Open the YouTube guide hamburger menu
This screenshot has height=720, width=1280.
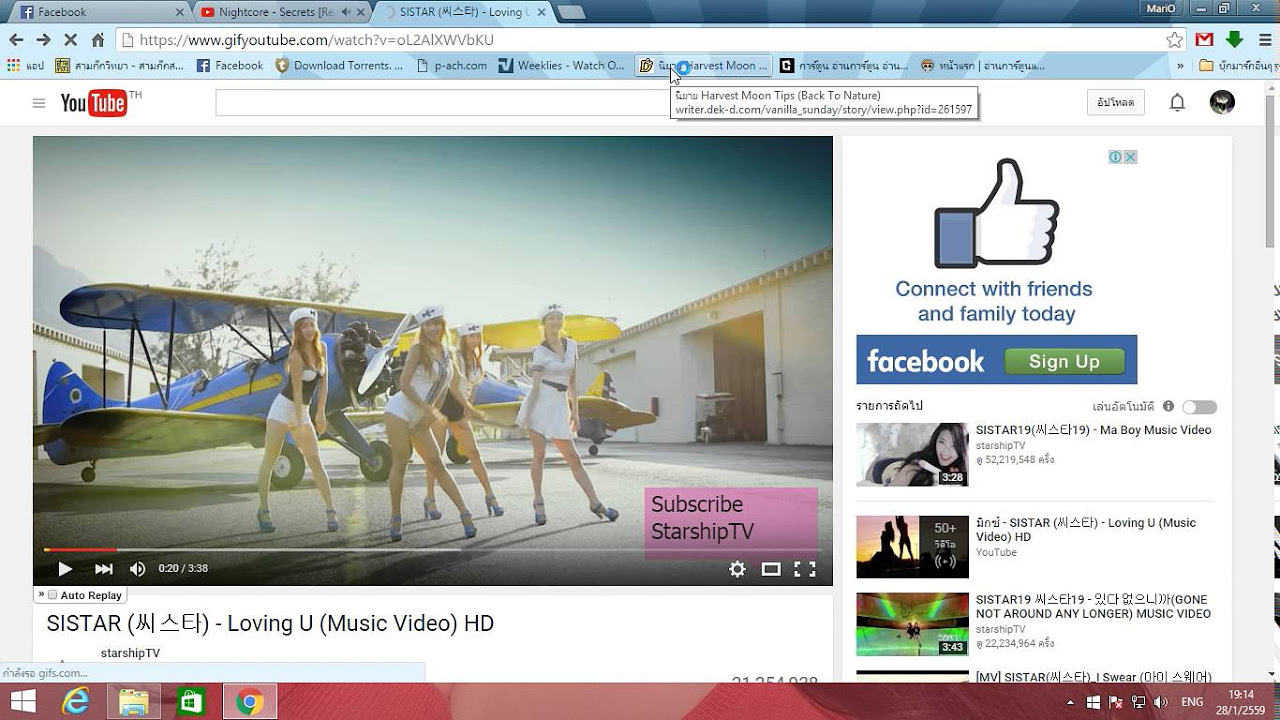click(39, 103)
